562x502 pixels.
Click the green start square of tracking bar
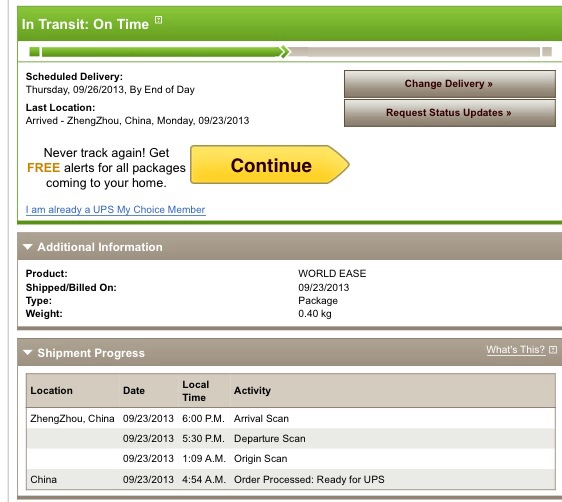34,52
